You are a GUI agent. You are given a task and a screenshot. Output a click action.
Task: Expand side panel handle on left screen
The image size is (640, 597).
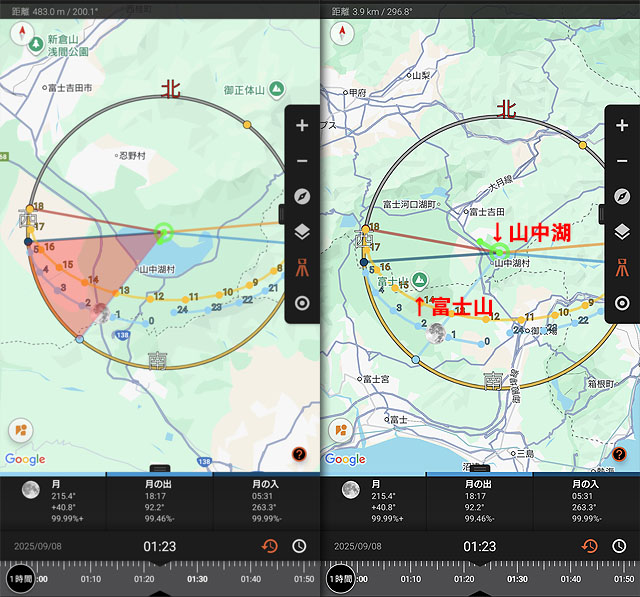click(281, 214)
